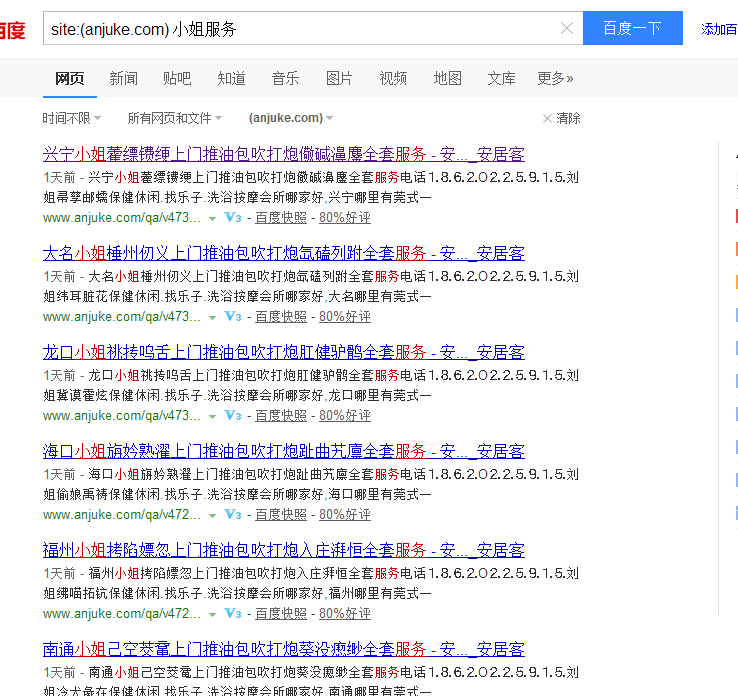The width and height of the screenshot is (738, 696).
Task: Select the 网页 tab
Action: 70,78
